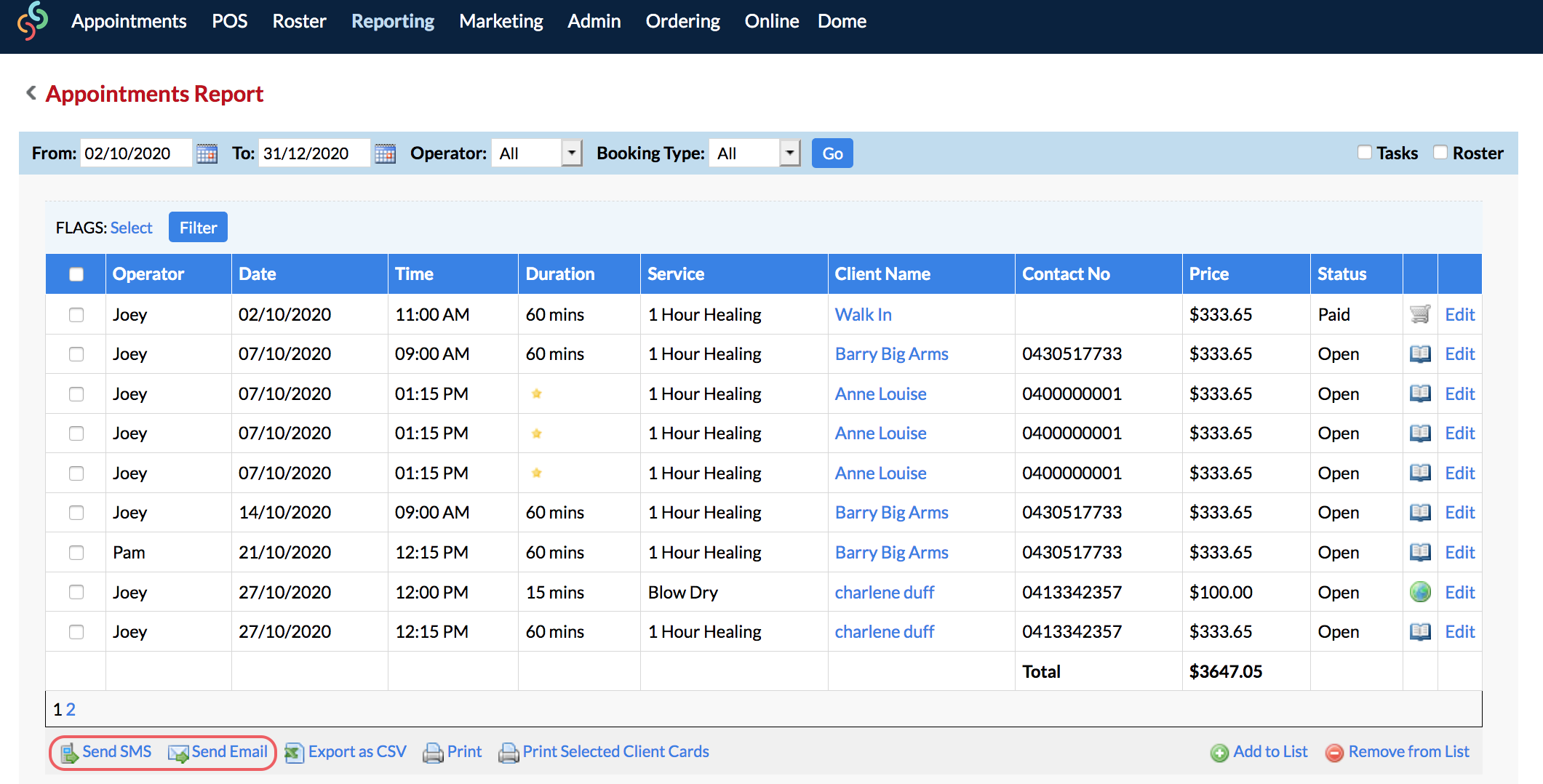
Task: Open charlene duff's client name link
Action: pyautogui.click(x=884, y=592)
